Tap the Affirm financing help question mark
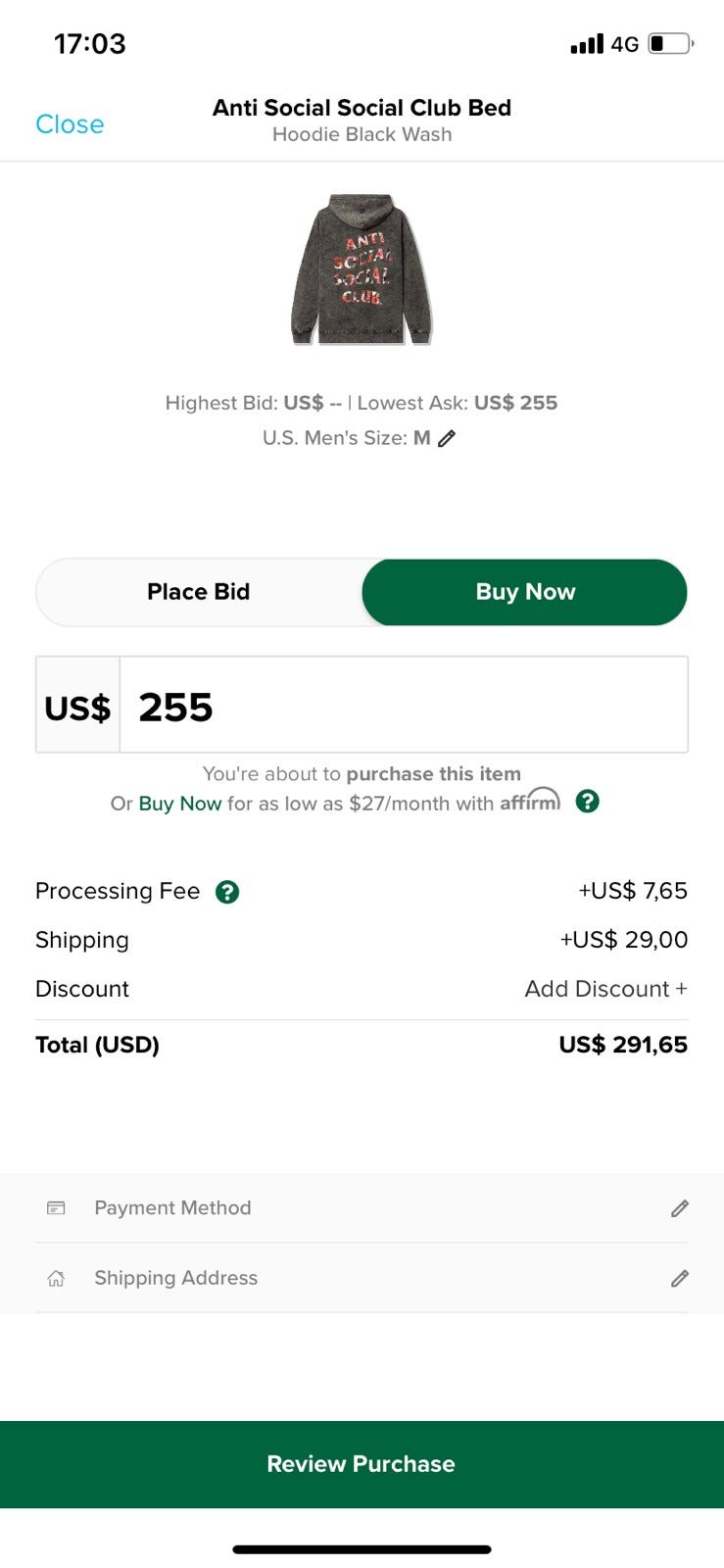This screenshot has height=1568, width=724. (587, 802)
